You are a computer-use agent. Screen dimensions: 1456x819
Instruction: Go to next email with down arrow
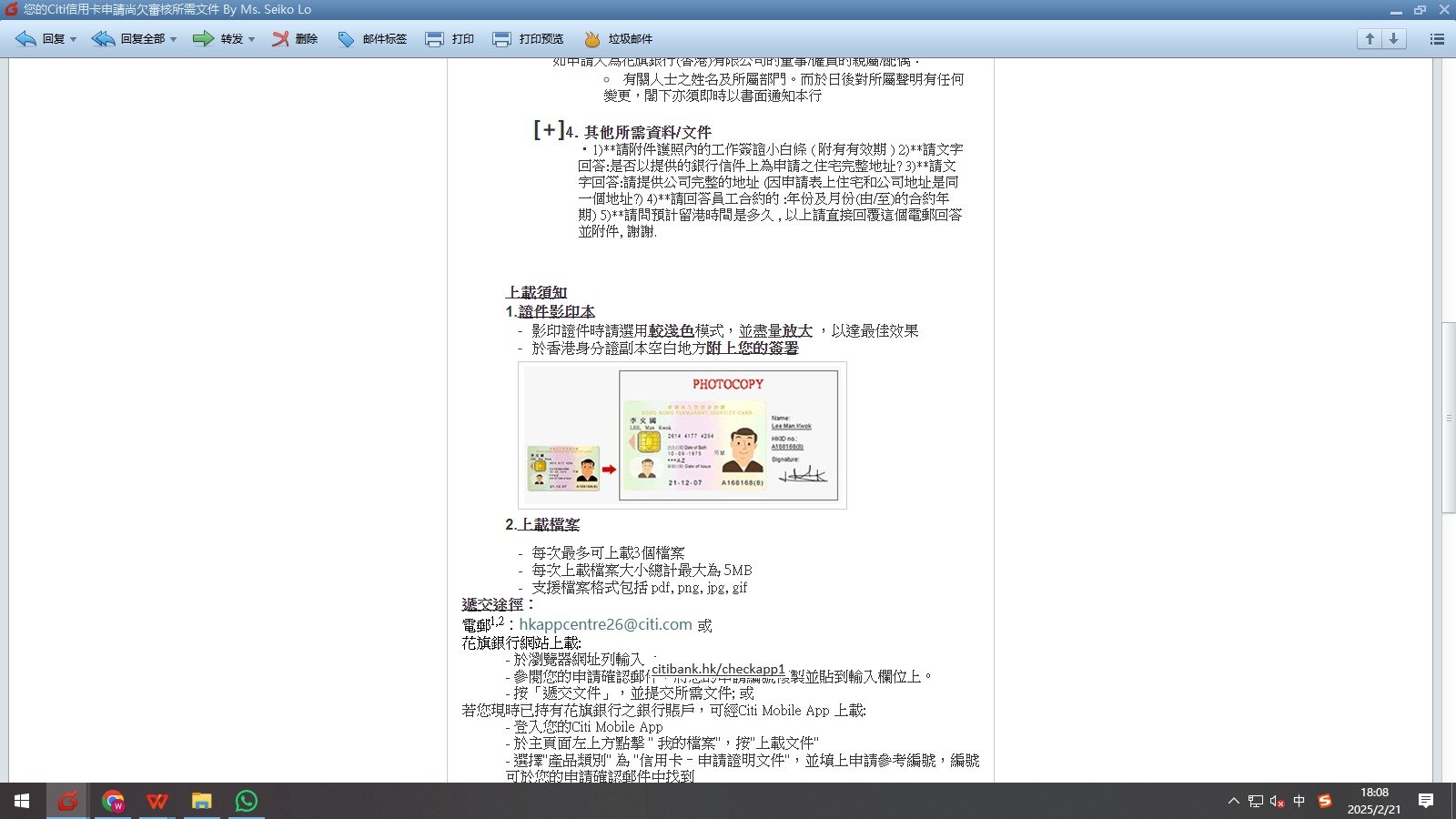coord(1393,39)
